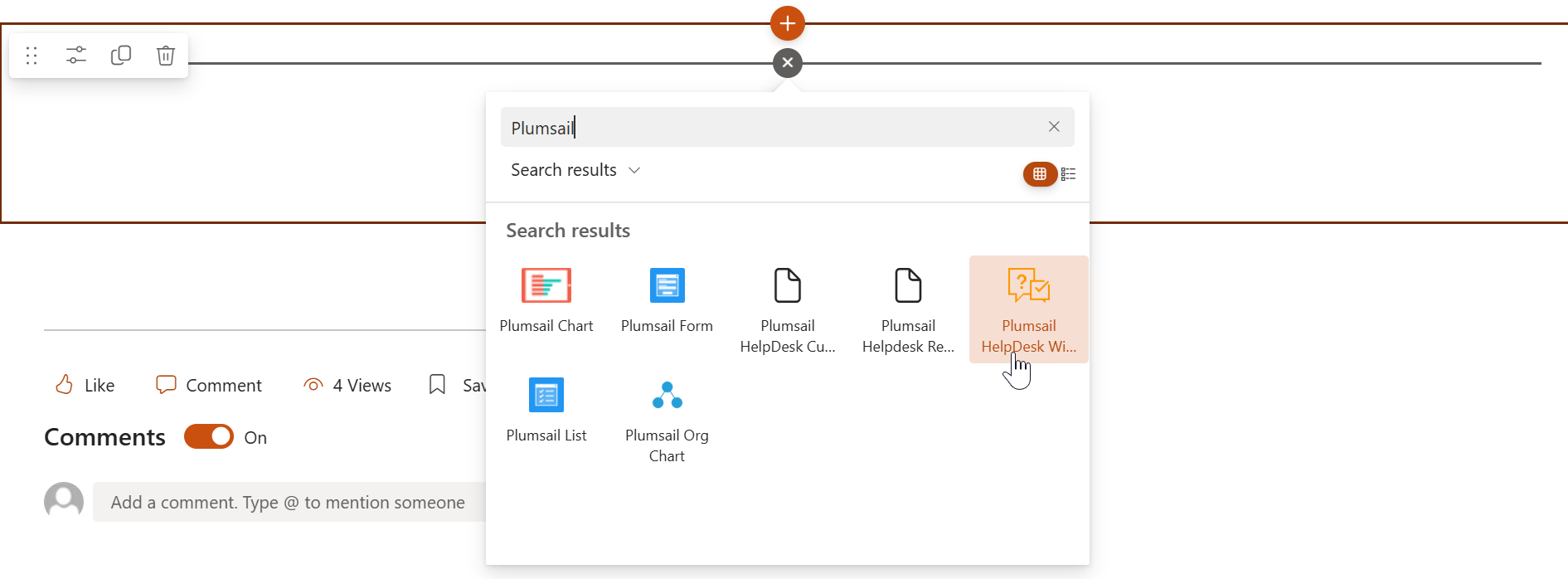The image size is (1568, 579).
Task: Click the Comment button
Action: tap(209, 385)
